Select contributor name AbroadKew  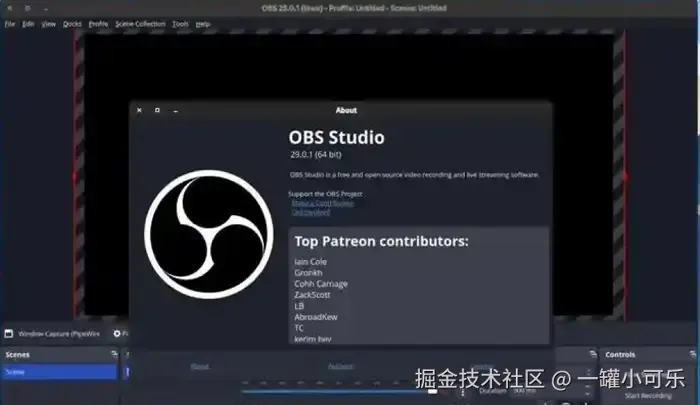pos(316,317)
